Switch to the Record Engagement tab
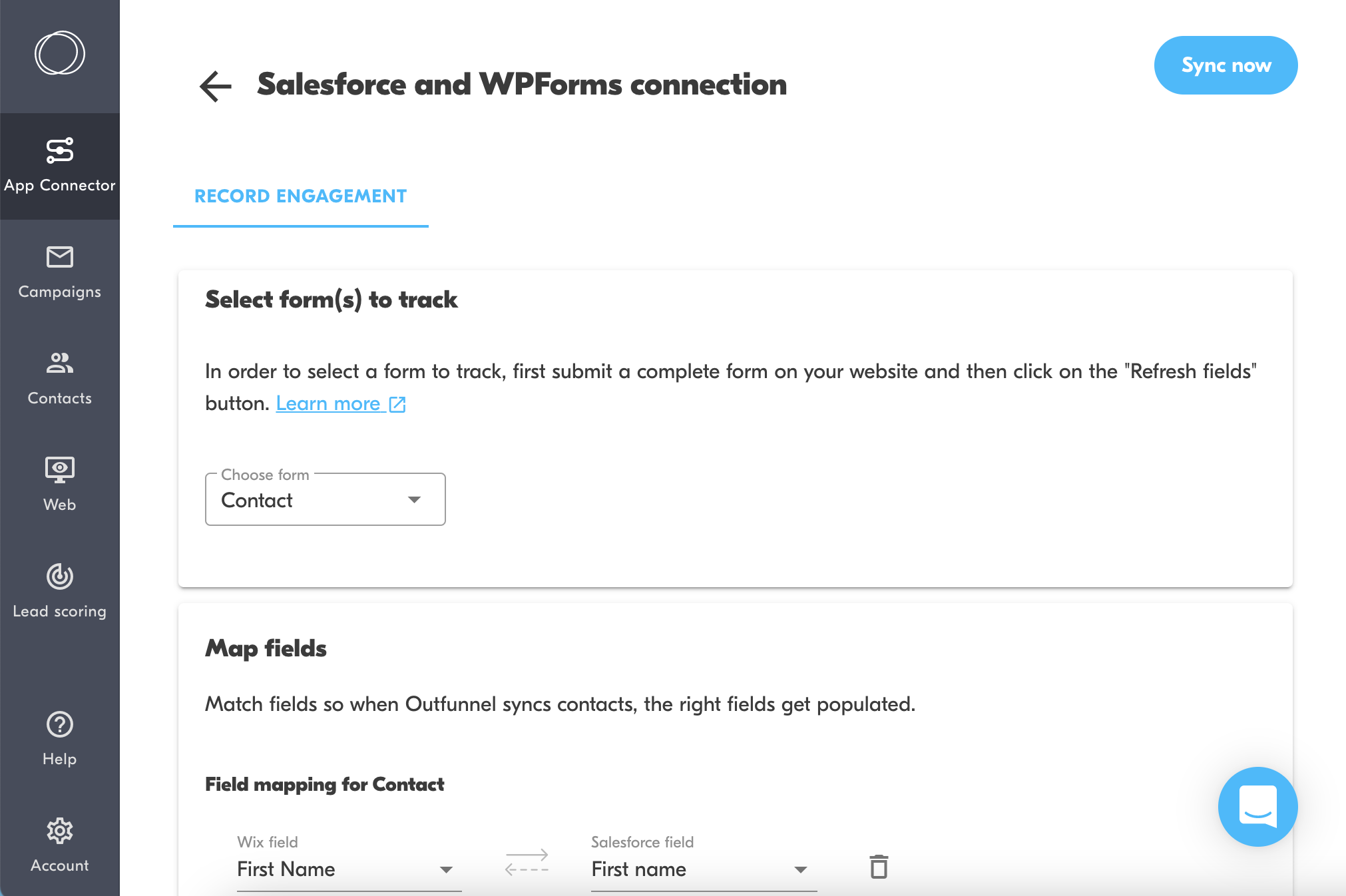This screenshot has height=896, width=1346. point(300,196)
